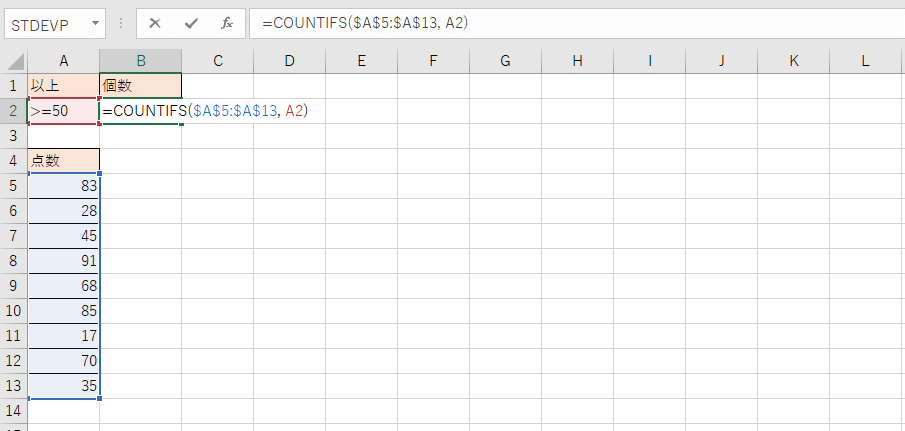Viewport: 905px width, 431px height.
Task: Open Insert Function fx dialog
Action: coord(227,23)
